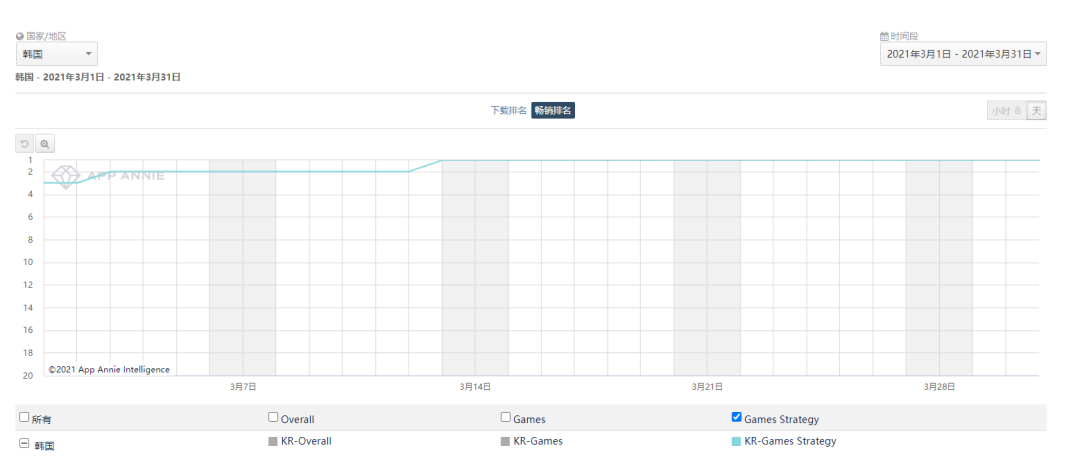The width and height of the screenshot is (1080, 464).
Task: Tick the Games checkbox
Action: pos(505,418)
